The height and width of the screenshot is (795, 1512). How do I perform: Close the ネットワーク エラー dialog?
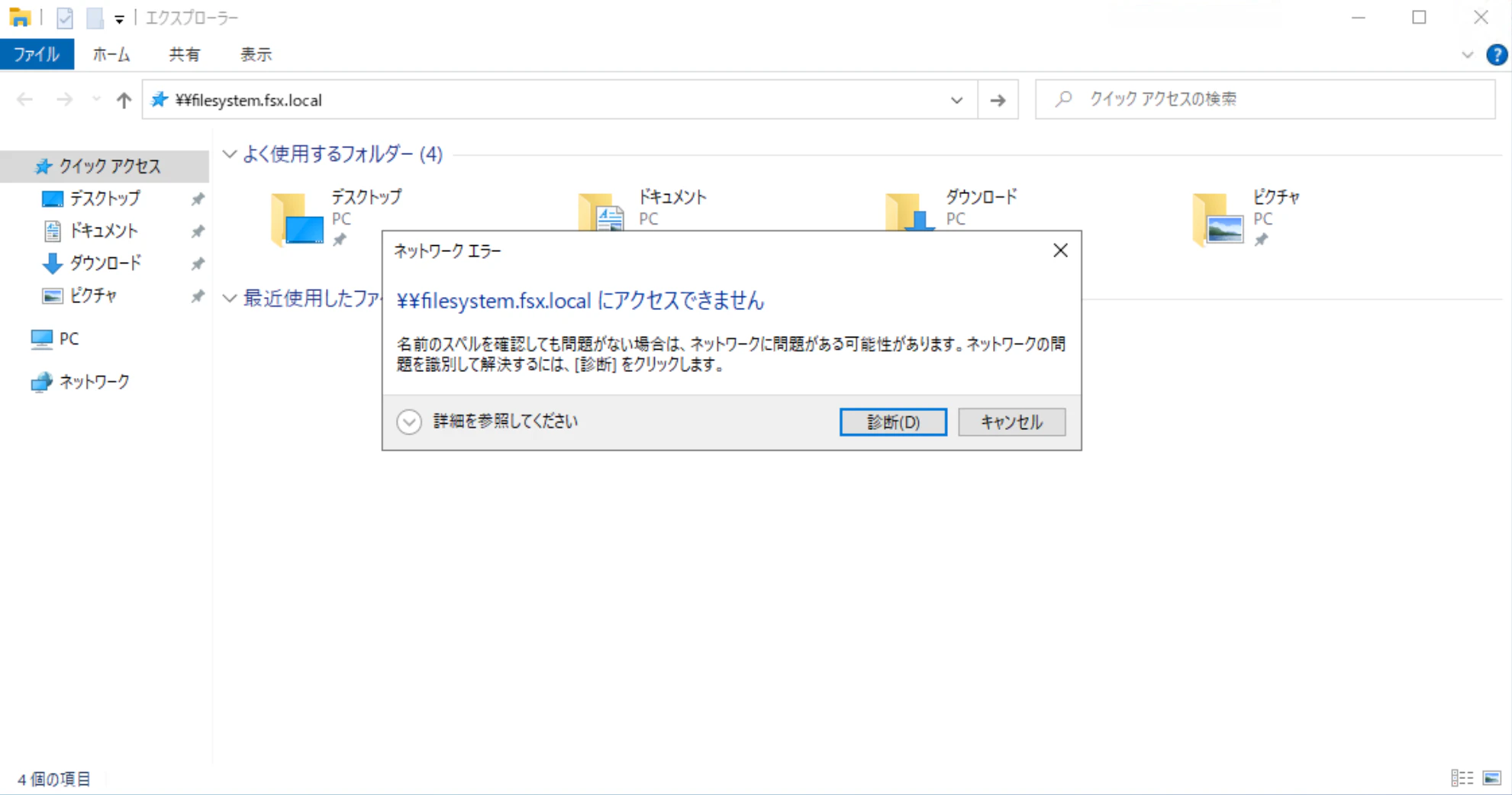[x=1060, y=250]
